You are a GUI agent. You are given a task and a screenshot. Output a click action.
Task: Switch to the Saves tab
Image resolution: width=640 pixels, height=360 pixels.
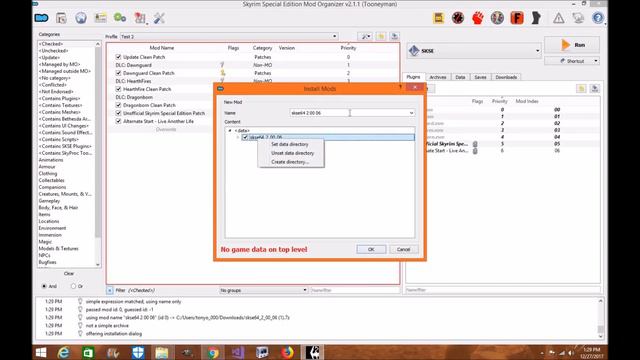coord(480,77)
